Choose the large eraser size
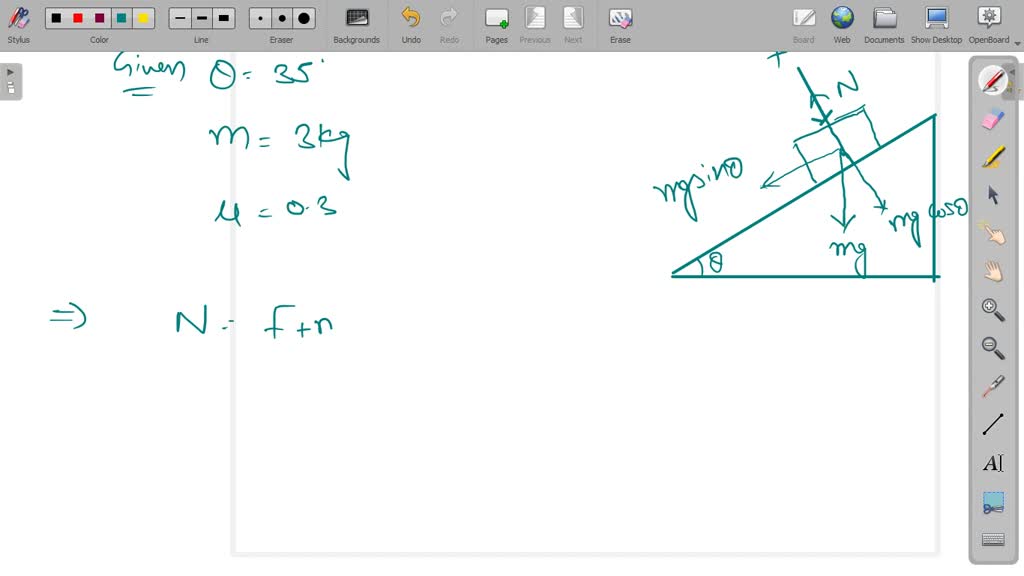 pos(304,18)
